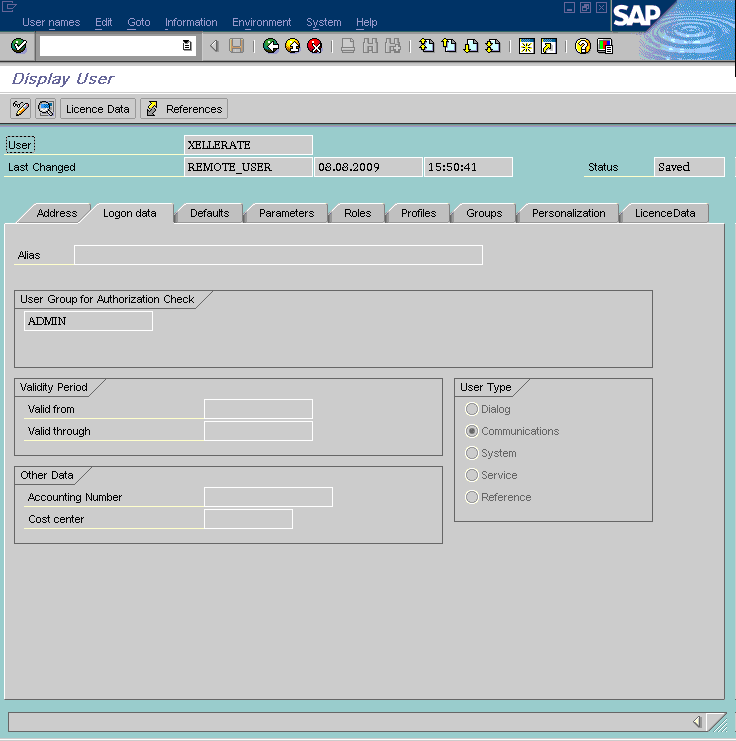736x741 pixels.
Task: Click the Print icon
Action: pos(348,46)
